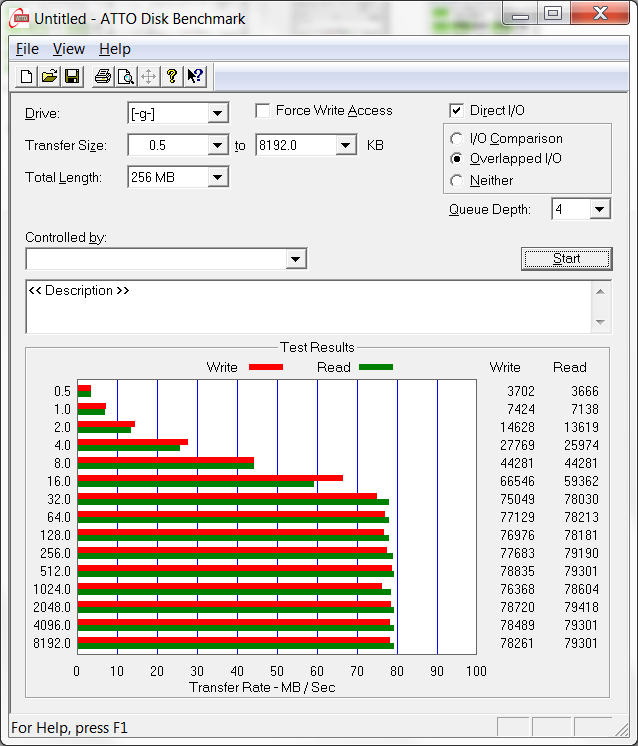The width and height of the screenshot is (638, 746).
Task: Open the Queue Depth dropdown
Action: [599, 209]
